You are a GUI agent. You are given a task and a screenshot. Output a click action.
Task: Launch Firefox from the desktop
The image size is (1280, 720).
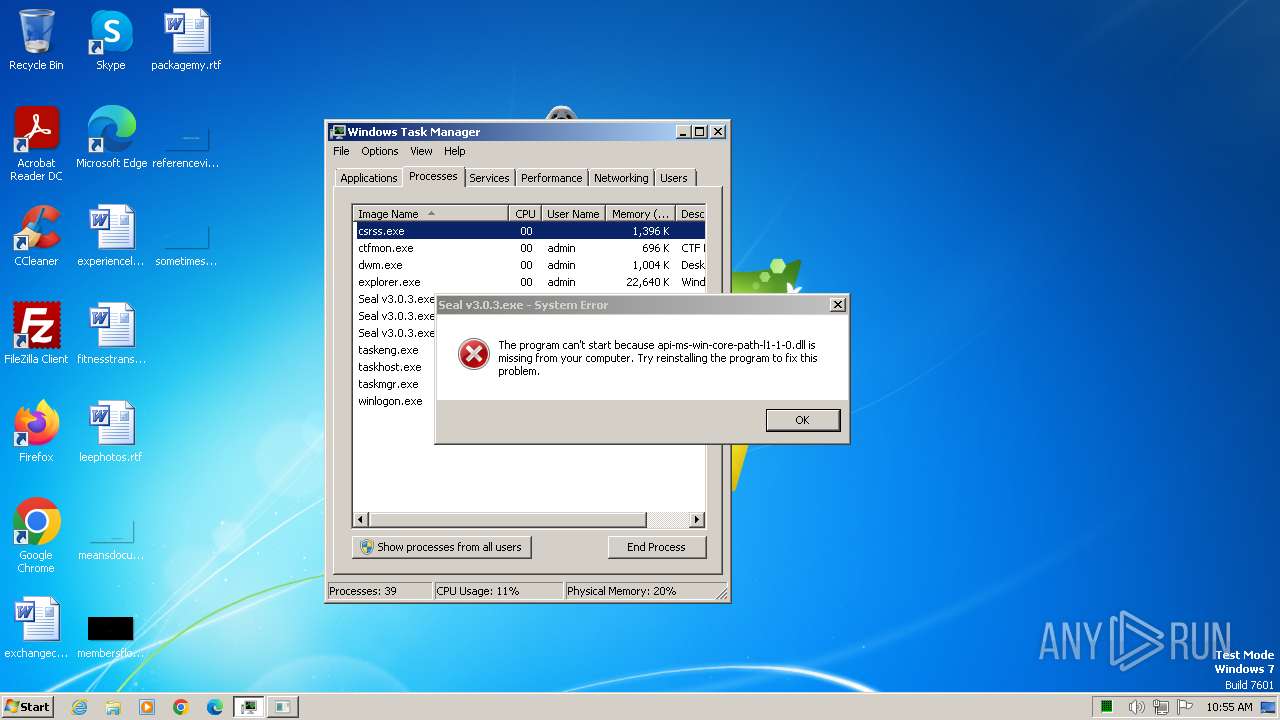click(x=36, y=432)
